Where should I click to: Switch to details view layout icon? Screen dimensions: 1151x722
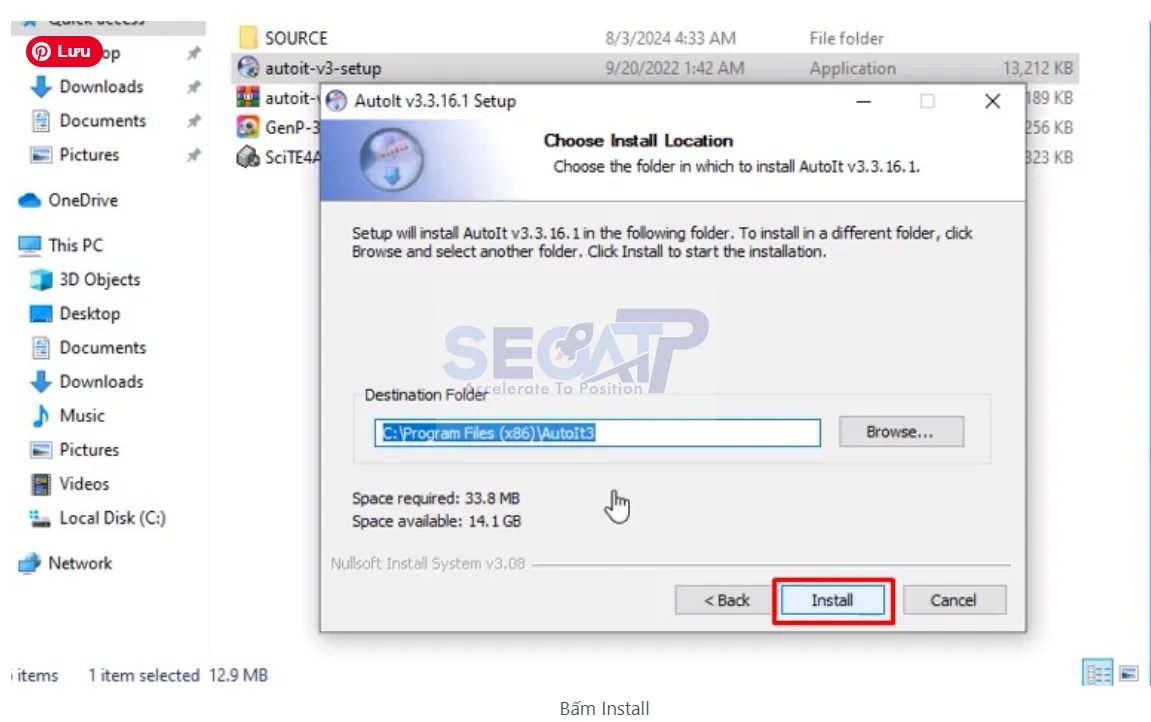[x=1098, y=673]
